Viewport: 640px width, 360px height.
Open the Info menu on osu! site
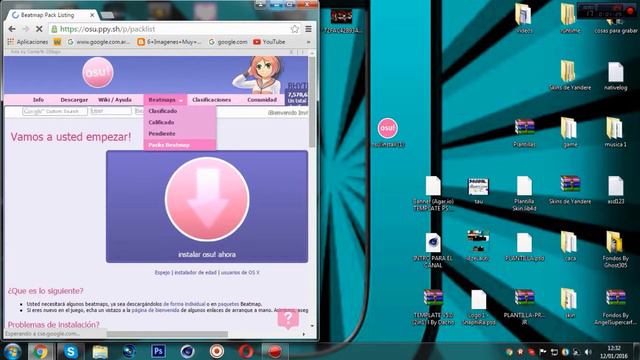click(x=38, y=100)
